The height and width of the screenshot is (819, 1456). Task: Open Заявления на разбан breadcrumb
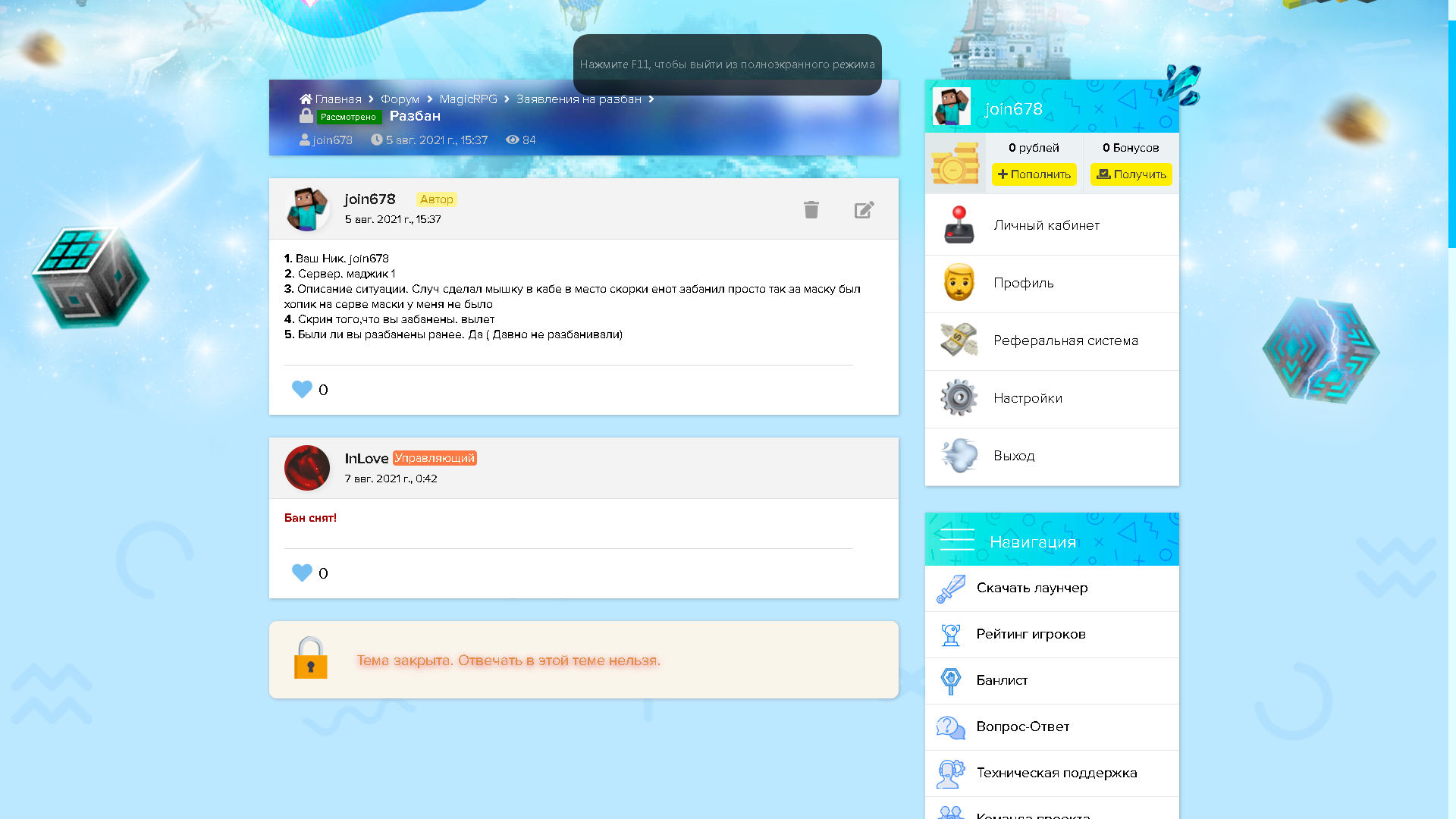click(x=578, y=99)
